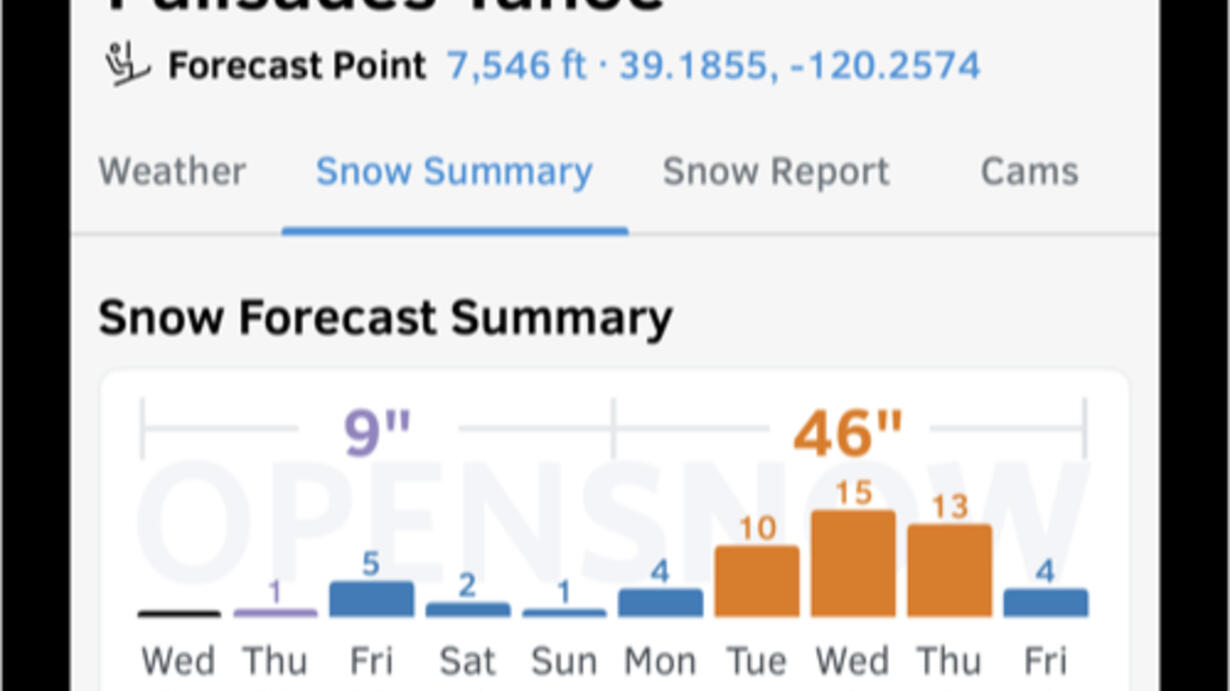The image size is (1230, 691).
Task: Tap the orange Thursday 13 inch bar
Action: click(949, 570)
